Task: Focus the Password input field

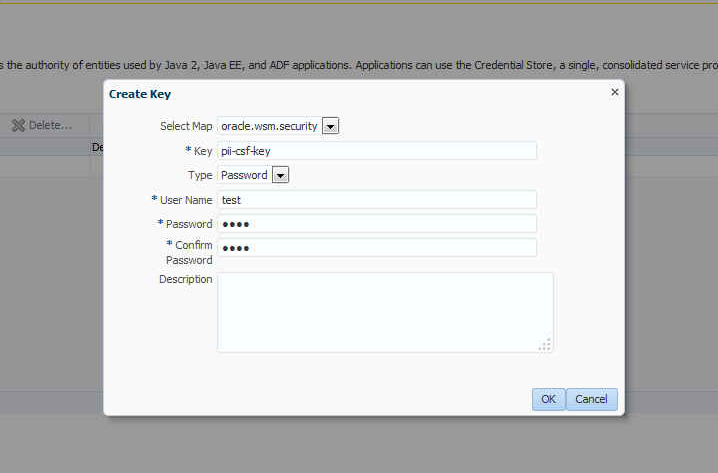Action: [x=377, y=224]
